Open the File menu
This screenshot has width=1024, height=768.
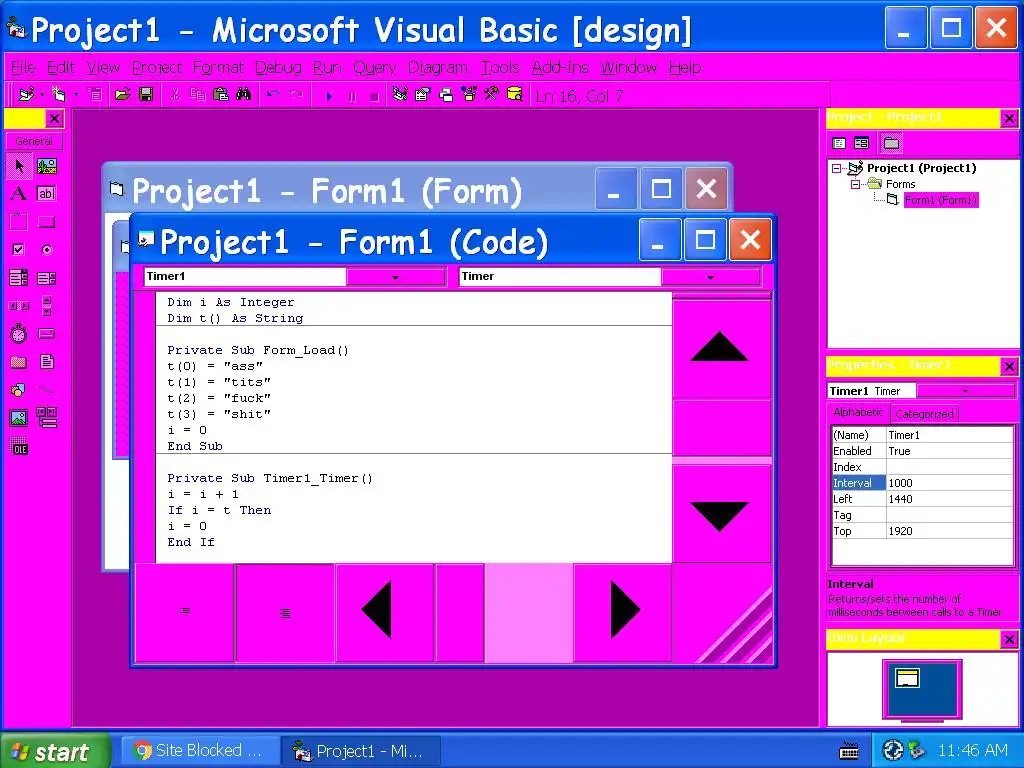click(x=23, y=68)
